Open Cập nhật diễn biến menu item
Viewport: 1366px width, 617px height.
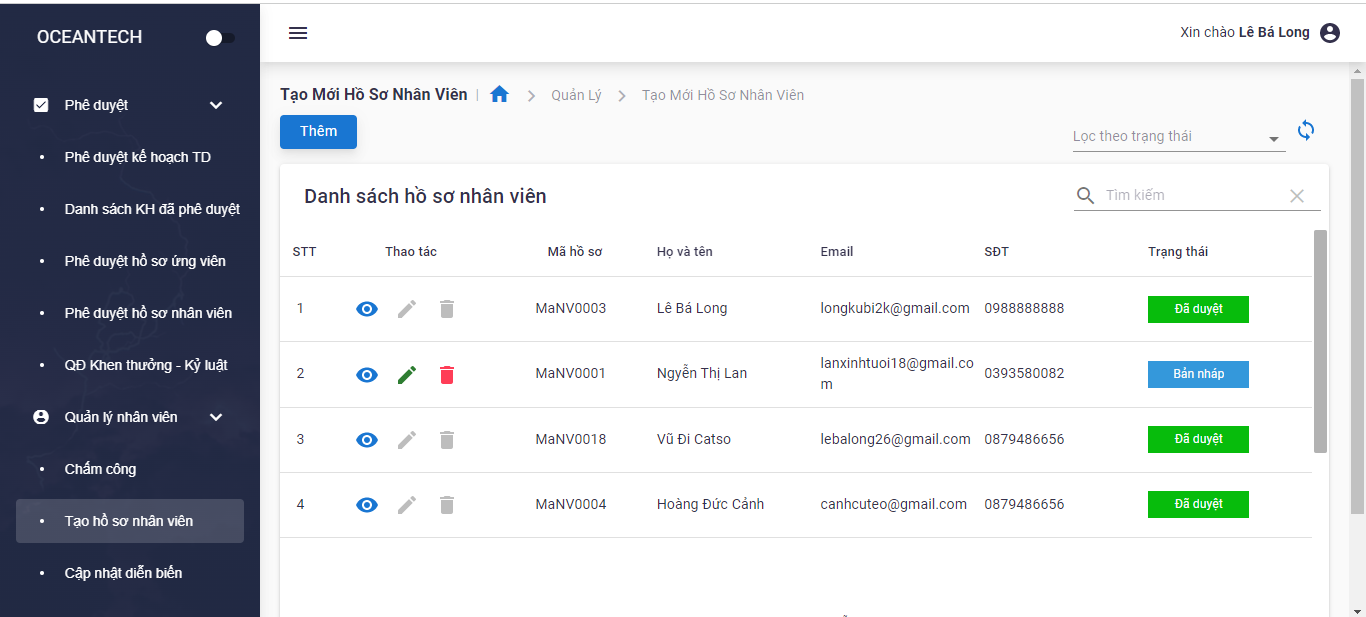[130, 573]
